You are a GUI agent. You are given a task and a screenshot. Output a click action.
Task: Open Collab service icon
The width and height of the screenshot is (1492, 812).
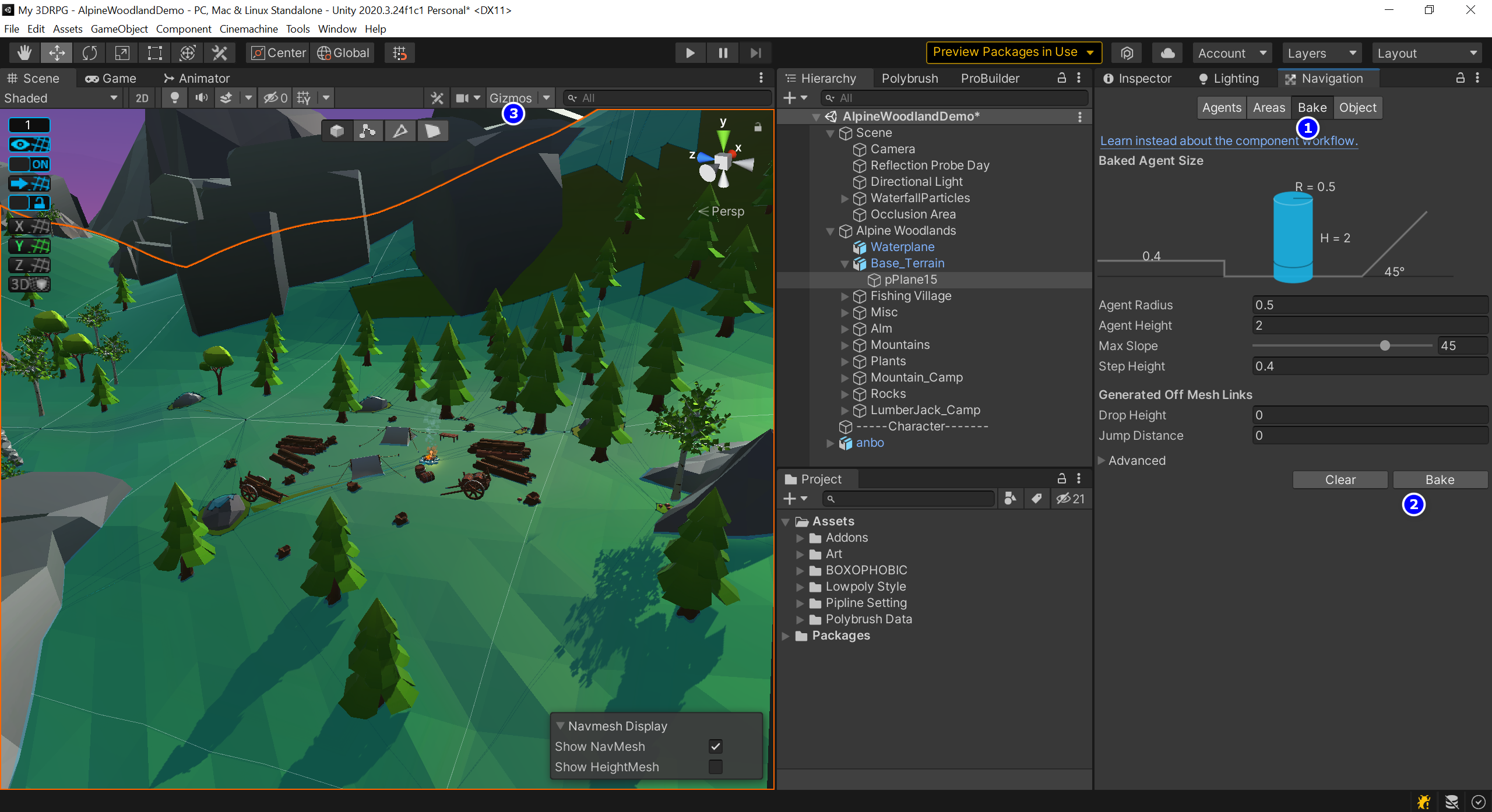pos(1127,53)
